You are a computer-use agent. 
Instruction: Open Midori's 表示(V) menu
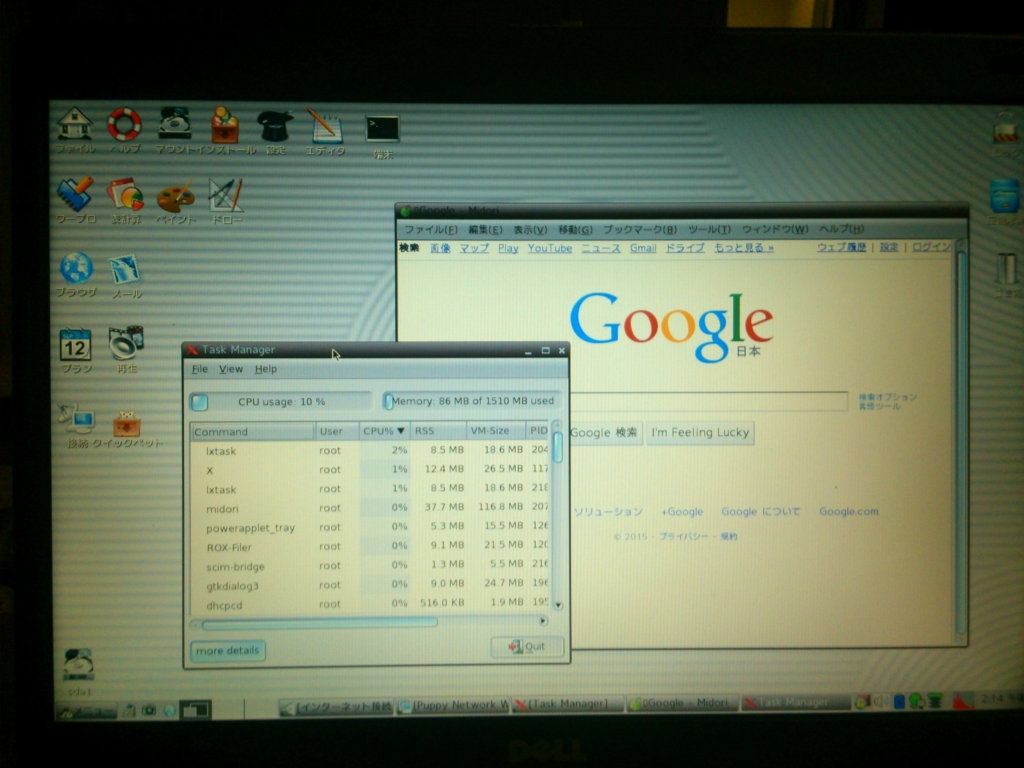pos(530,229)
